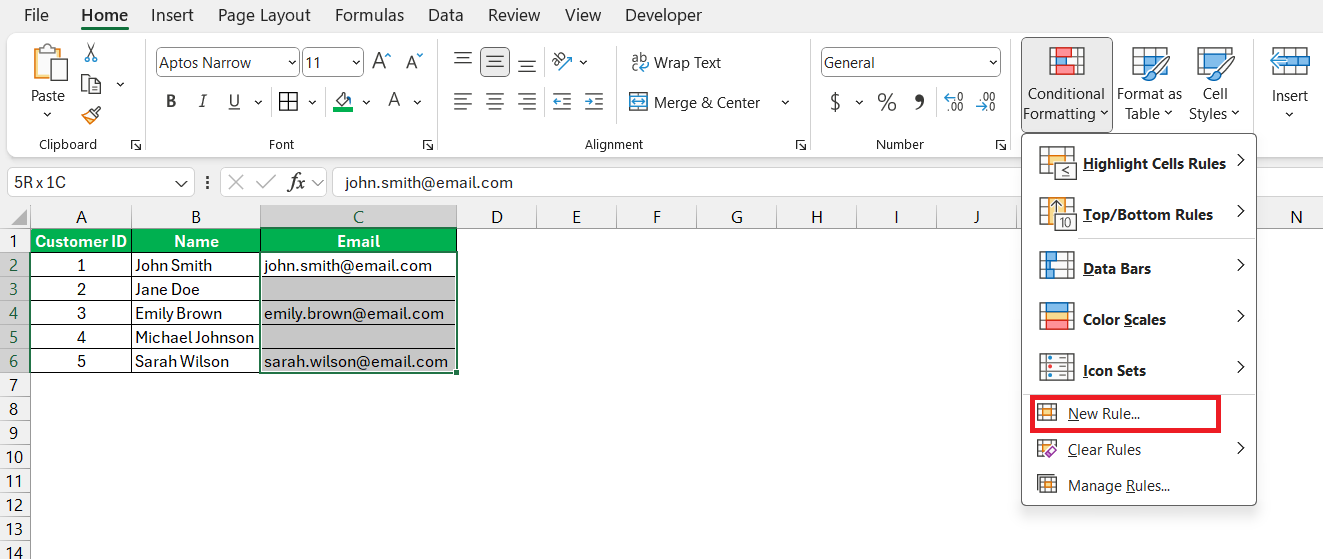Select the column C header
The height and width of the screenshot is (559, 1323).
tap(358, 217)
